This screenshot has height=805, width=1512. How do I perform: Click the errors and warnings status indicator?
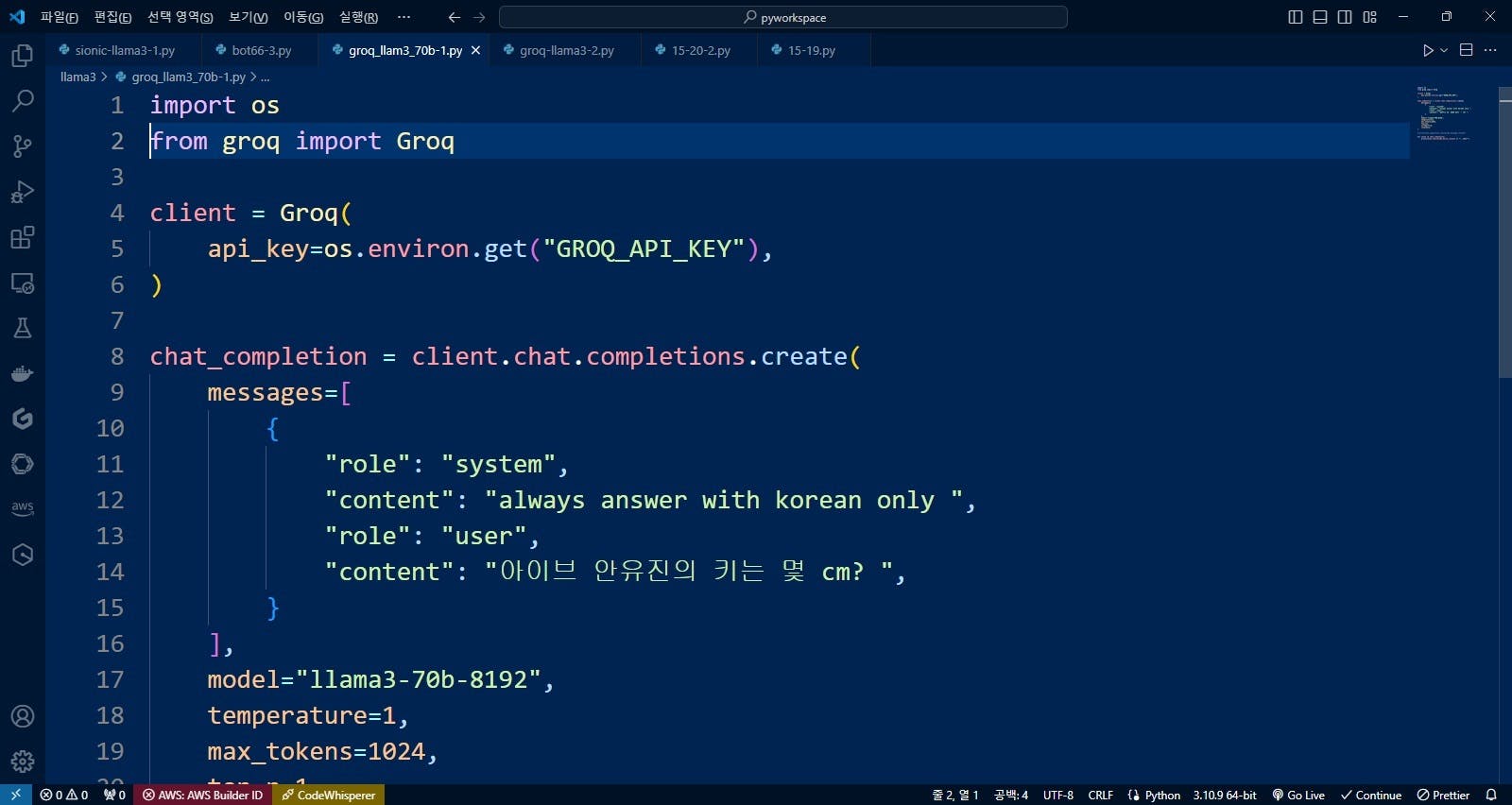coord(64,795)
